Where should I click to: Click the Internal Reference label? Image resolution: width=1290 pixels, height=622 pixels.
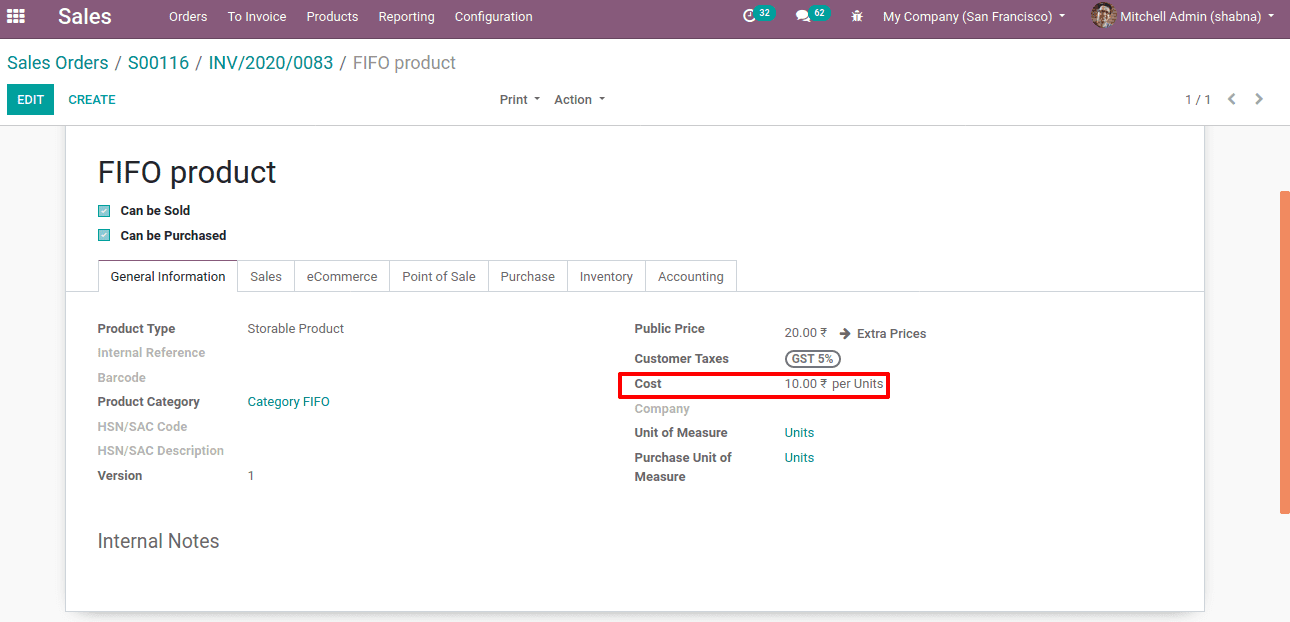tap(151, 353)
